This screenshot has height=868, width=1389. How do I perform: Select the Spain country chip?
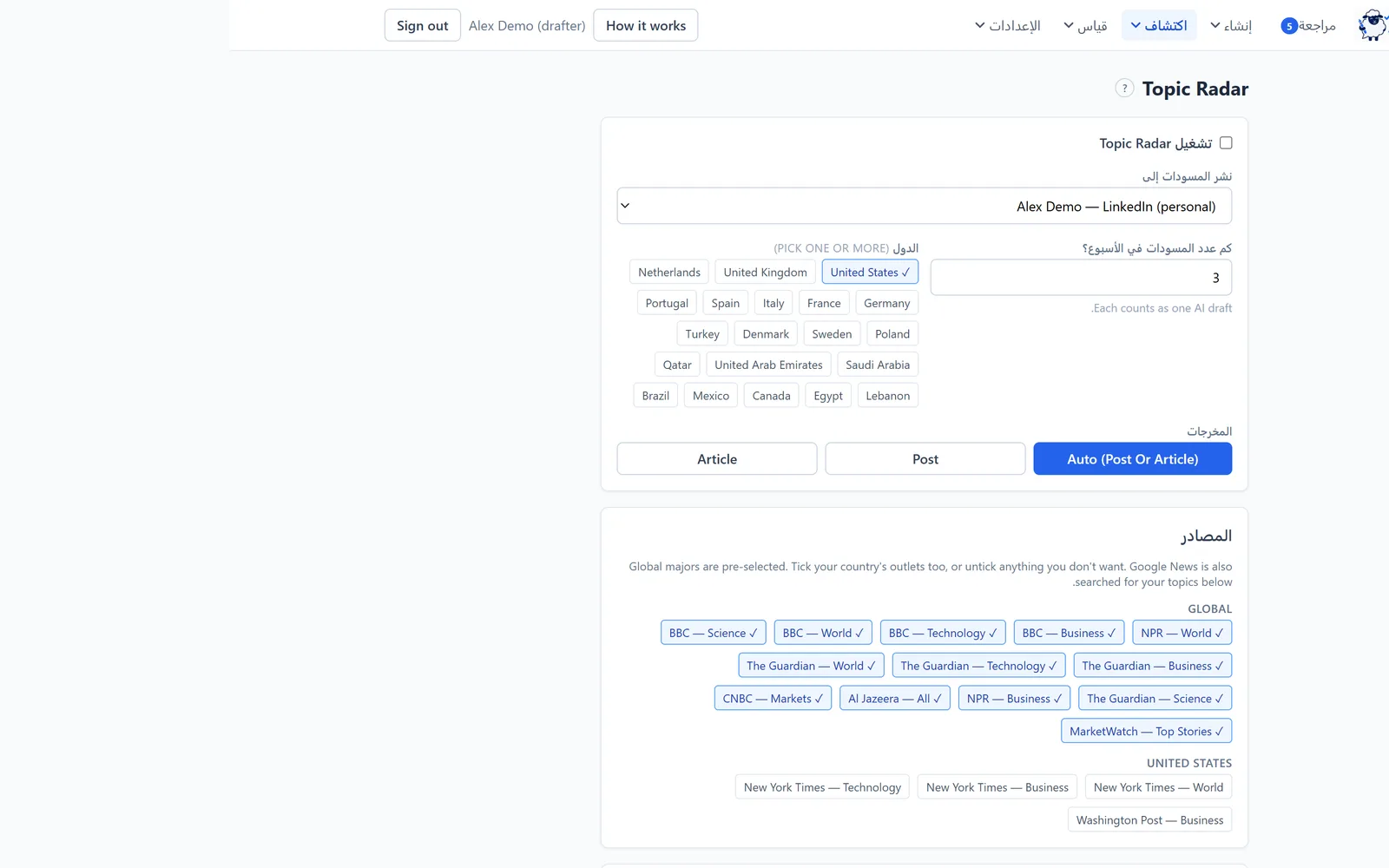726,303
